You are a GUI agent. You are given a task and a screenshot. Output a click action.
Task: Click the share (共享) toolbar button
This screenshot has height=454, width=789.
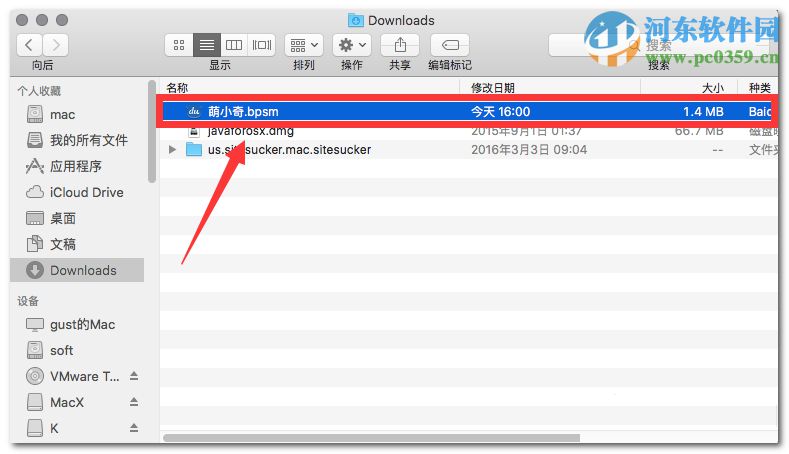click(400, 45)
